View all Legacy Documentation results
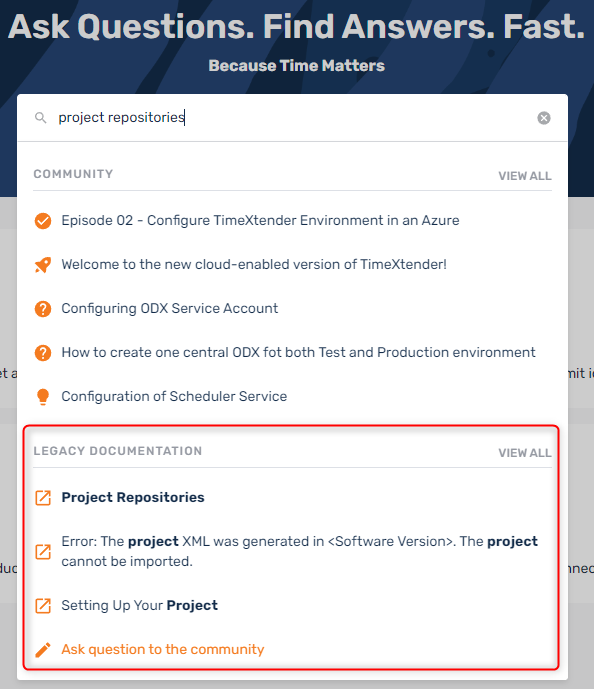Viewport: 594px width, 689px height. [525, 453]
